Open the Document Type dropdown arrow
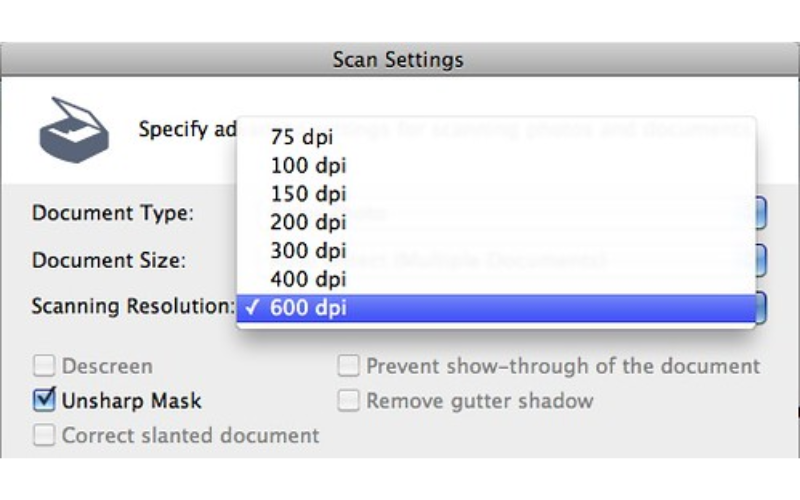 (760, 213)
